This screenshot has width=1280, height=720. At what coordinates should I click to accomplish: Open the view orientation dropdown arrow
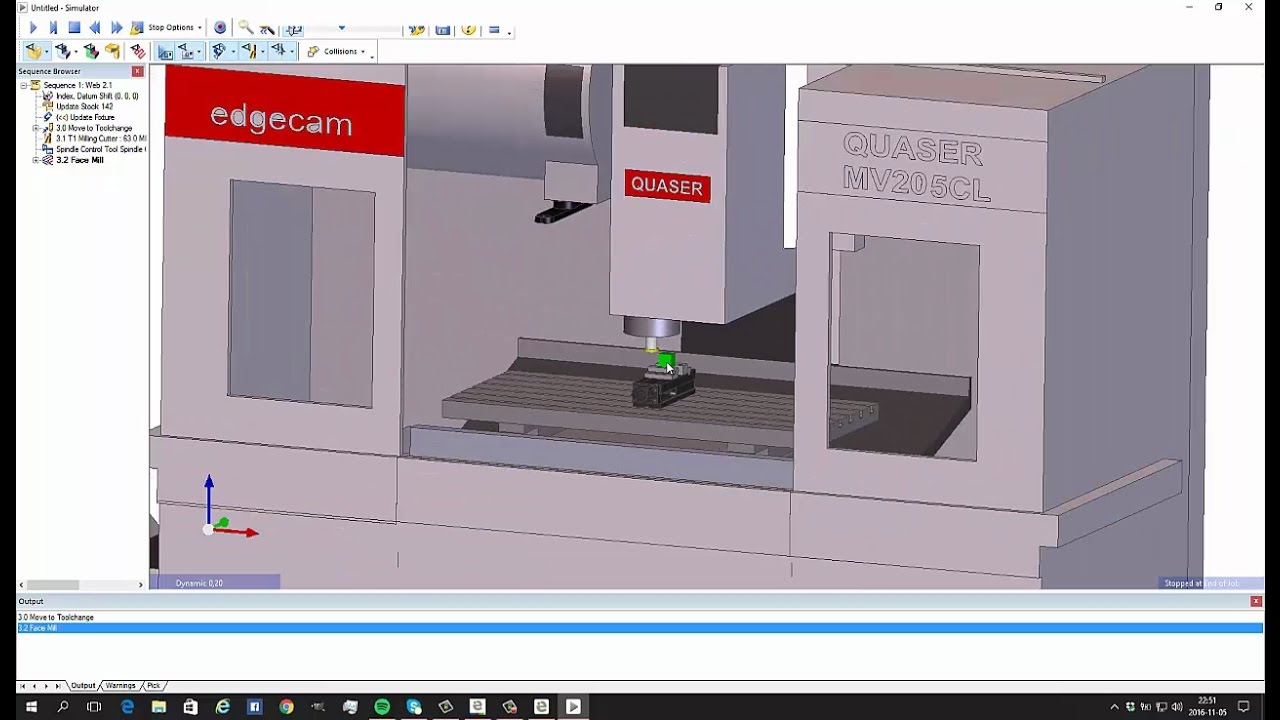tap(199, 52)
